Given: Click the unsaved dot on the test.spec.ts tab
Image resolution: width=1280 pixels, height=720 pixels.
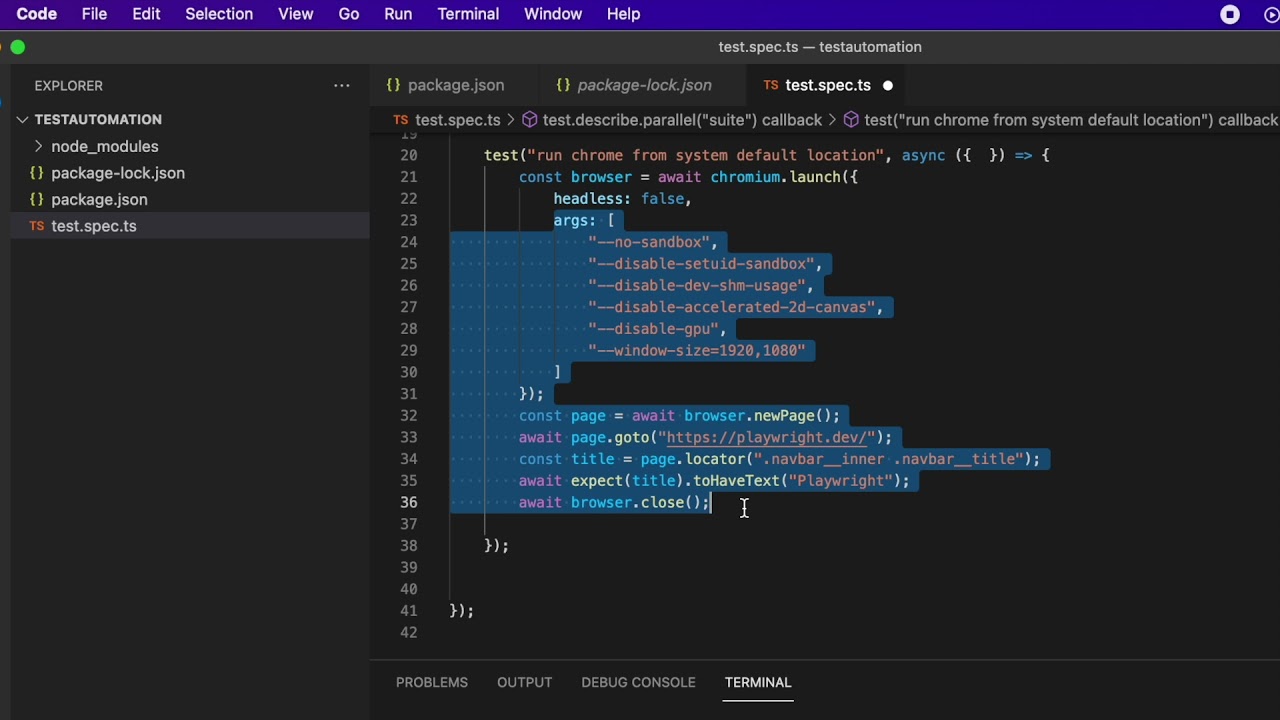Looking at the screenshot, I should pos(887,86).
